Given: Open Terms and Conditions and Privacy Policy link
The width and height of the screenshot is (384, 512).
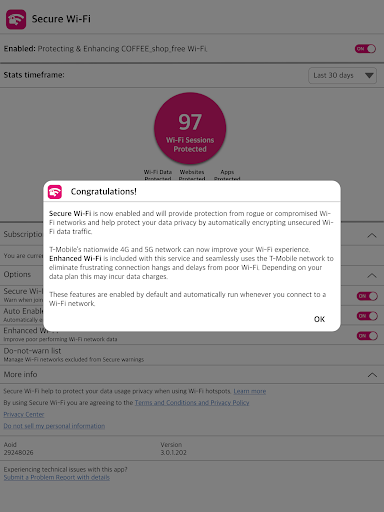Looking at the screenshot, I should coord(192,403).
